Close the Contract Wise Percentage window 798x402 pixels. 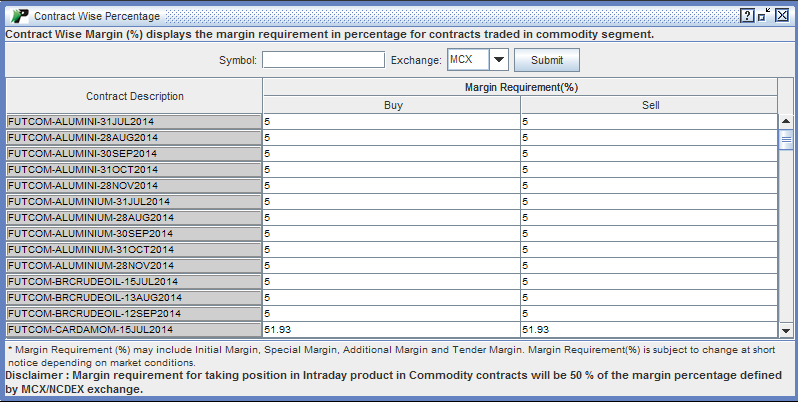pos(782,16)
